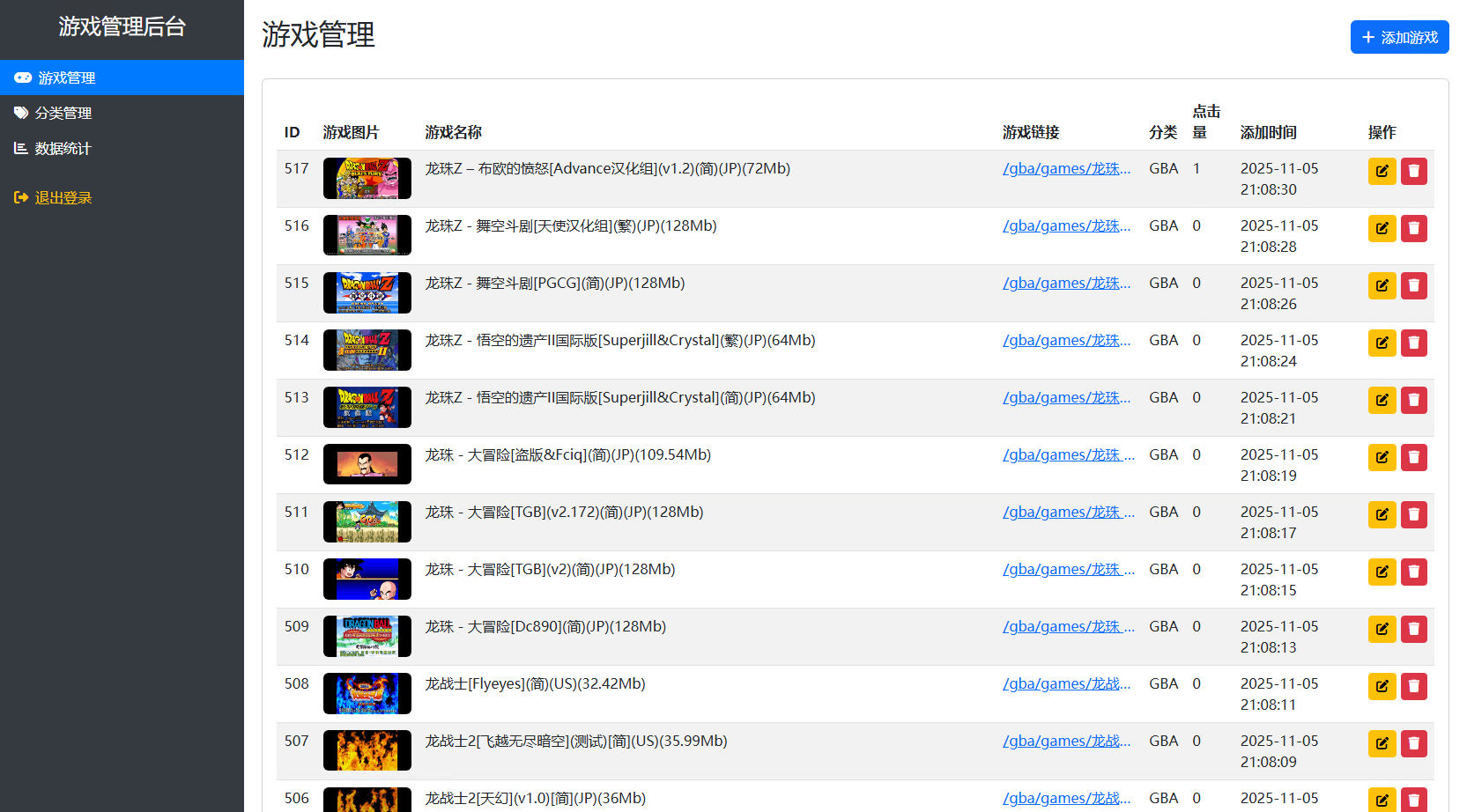Edit game 507 using the yellow pencil icon
Screen dimensions: 1467x812
(x=1382, y=743)
